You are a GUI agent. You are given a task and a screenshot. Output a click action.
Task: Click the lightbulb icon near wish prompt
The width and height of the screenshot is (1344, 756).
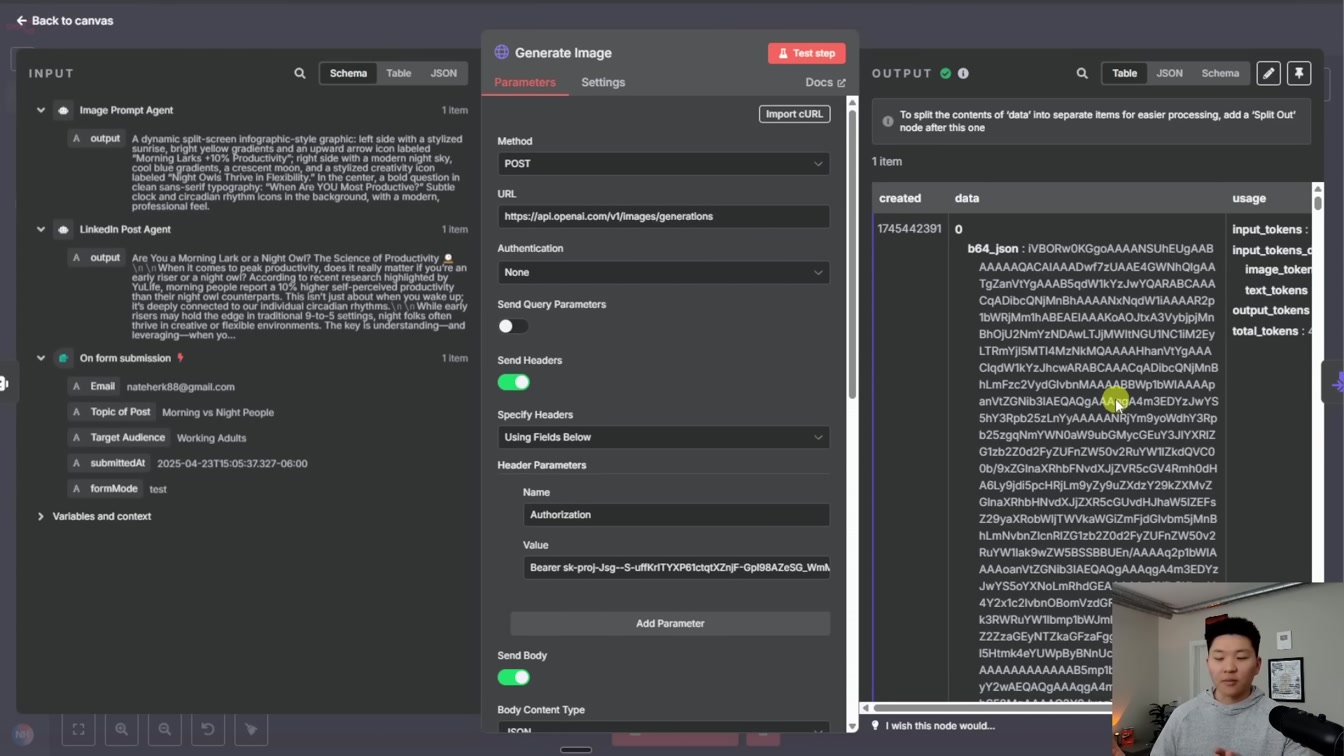coord(875,726)
